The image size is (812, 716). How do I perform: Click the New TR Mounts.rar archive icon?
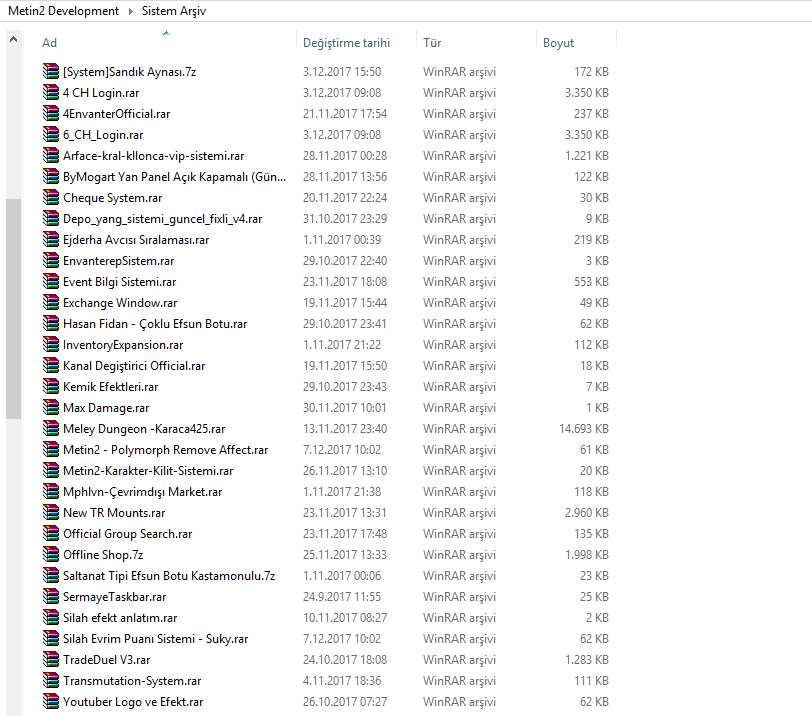[x=51, y=512]
